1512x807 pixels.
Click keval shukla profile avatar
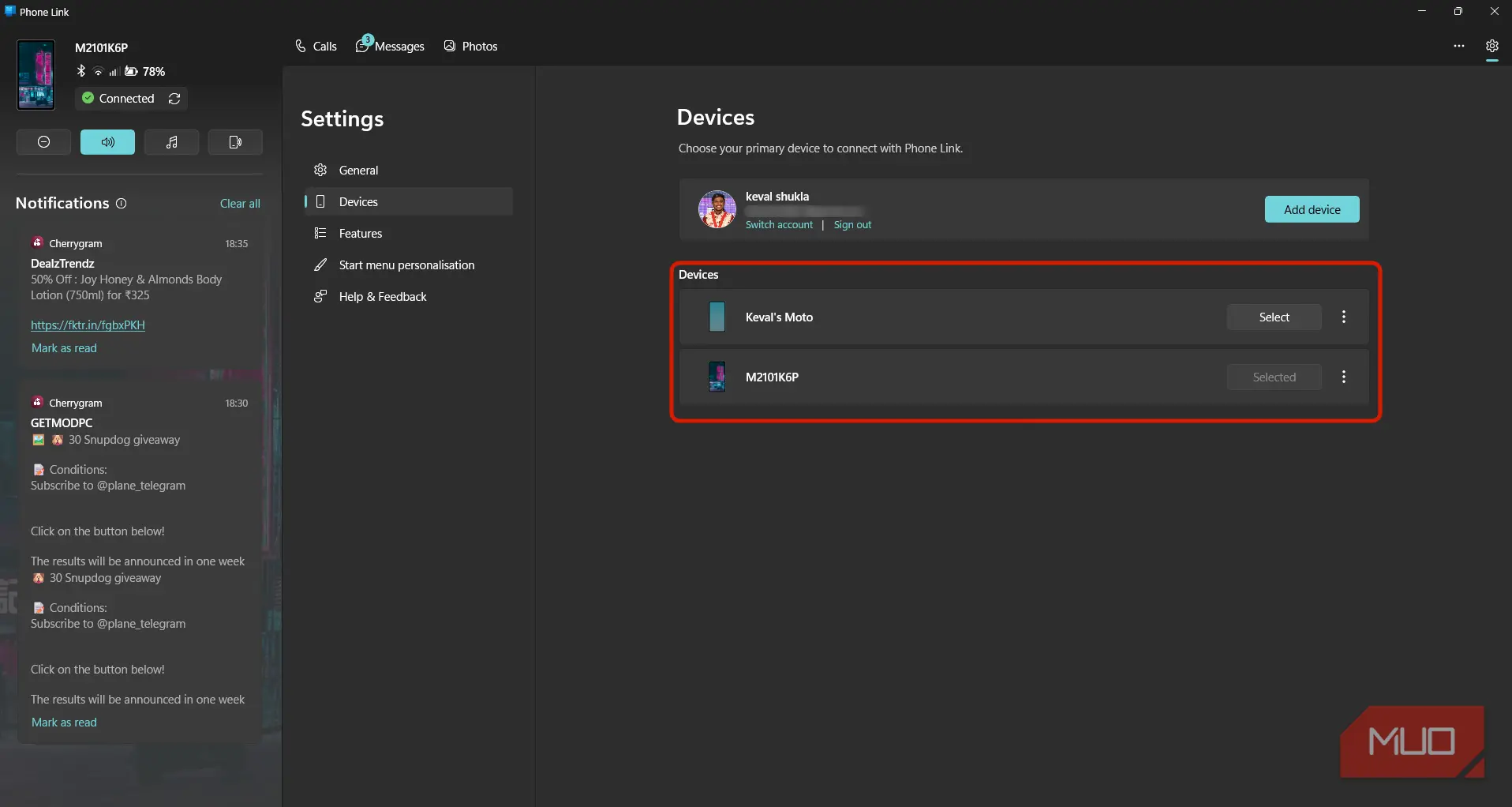pyautogui.click(x=717, y=209)
